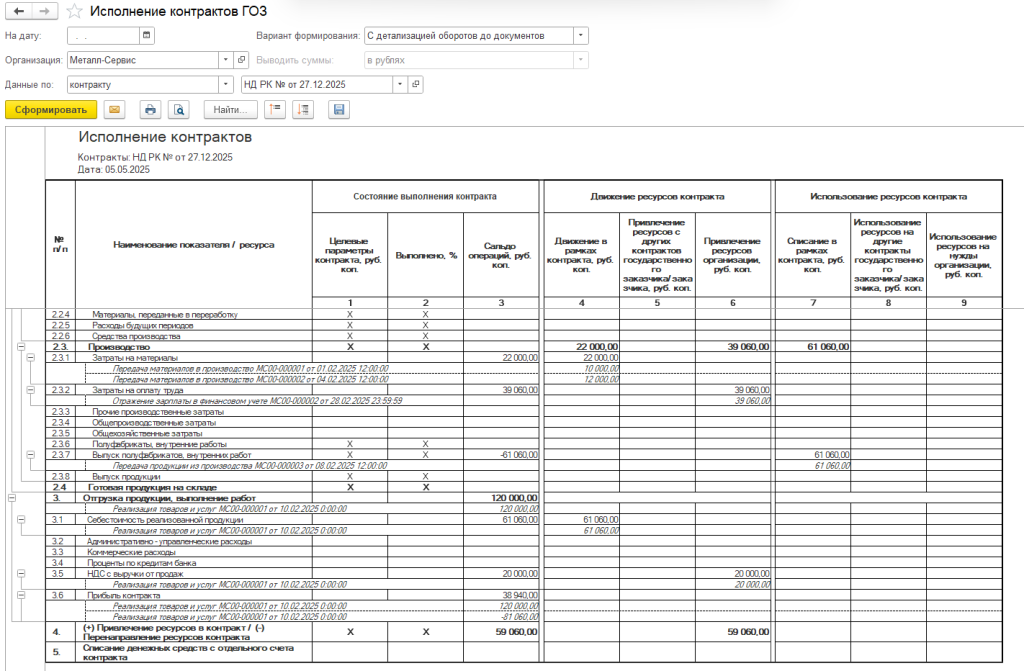Viewport: 1024px width, 671px height.
Task: Select row 'НДС с выручки от продаж'
Action: [135, 574]
